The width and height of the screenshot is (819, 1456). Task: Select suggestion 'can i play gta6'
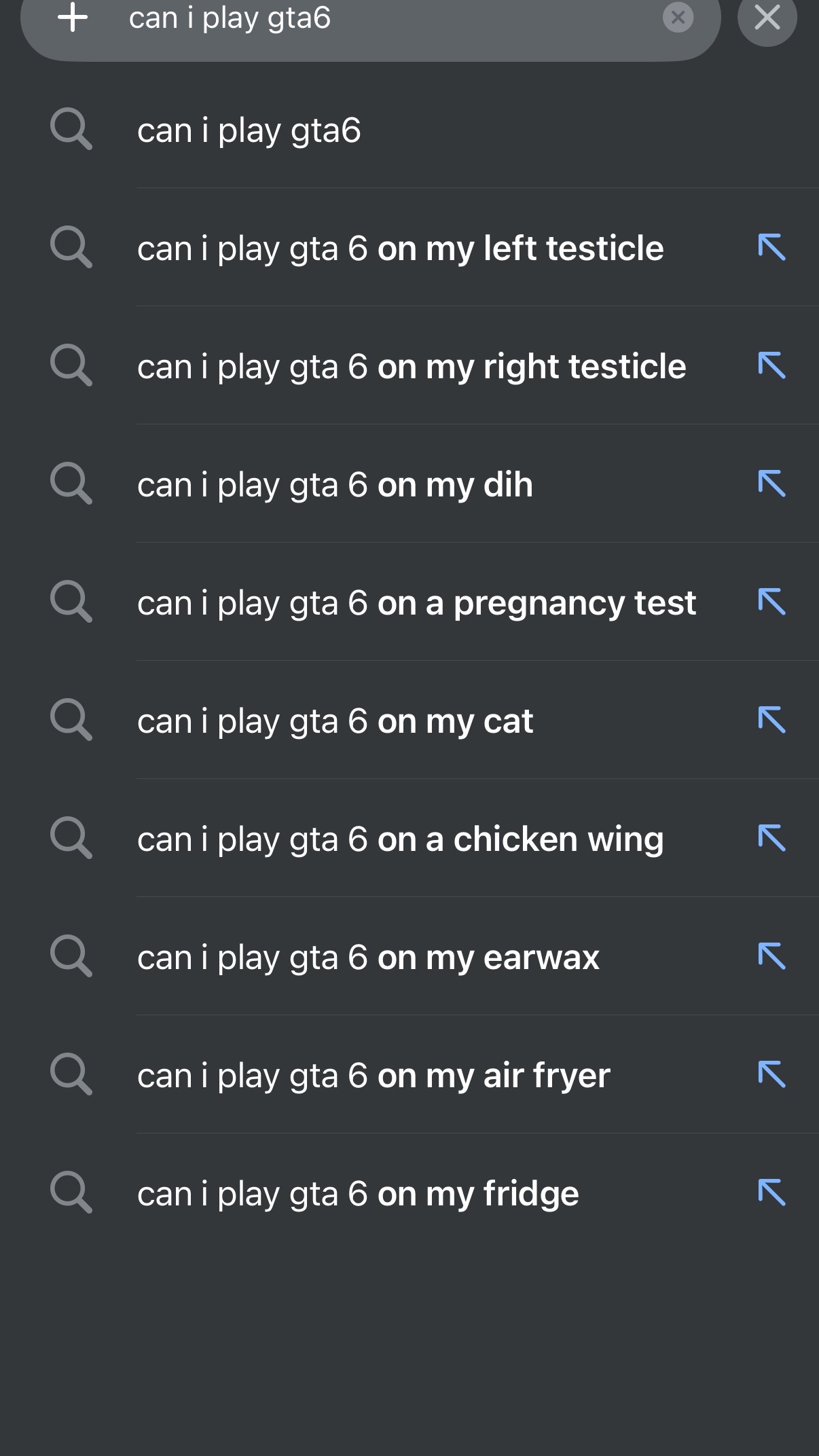coord(409,129)
